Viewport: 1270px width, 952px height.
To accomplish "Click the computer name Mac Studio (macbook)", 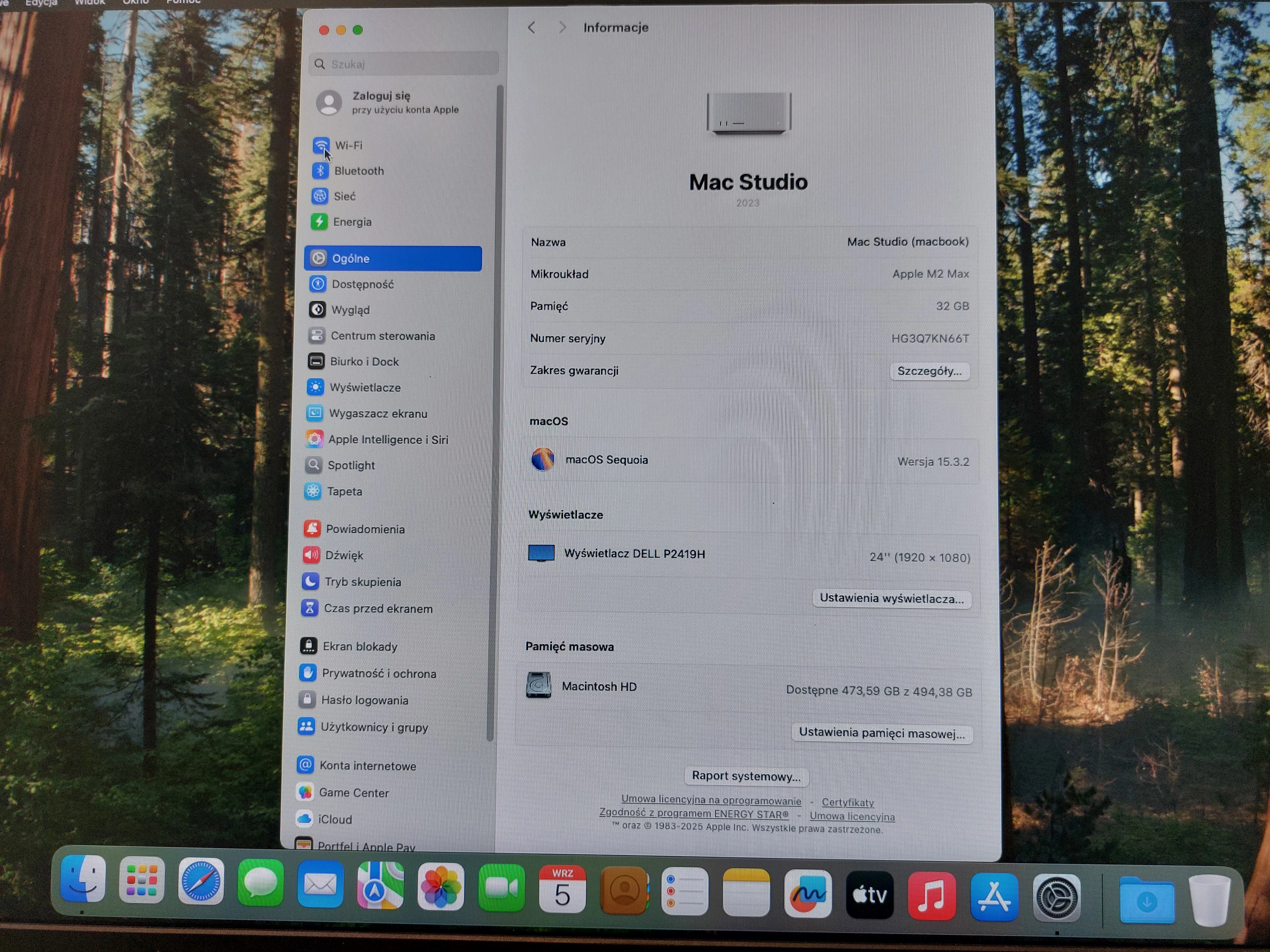I will [x=908, y=242].
